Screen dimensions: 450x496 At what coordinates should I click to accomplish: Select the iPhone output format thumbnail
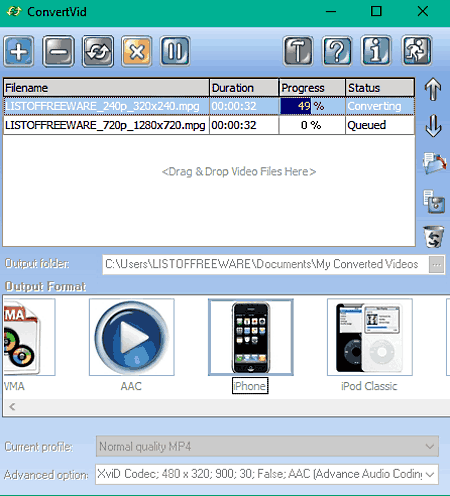(x=251, y=337)
